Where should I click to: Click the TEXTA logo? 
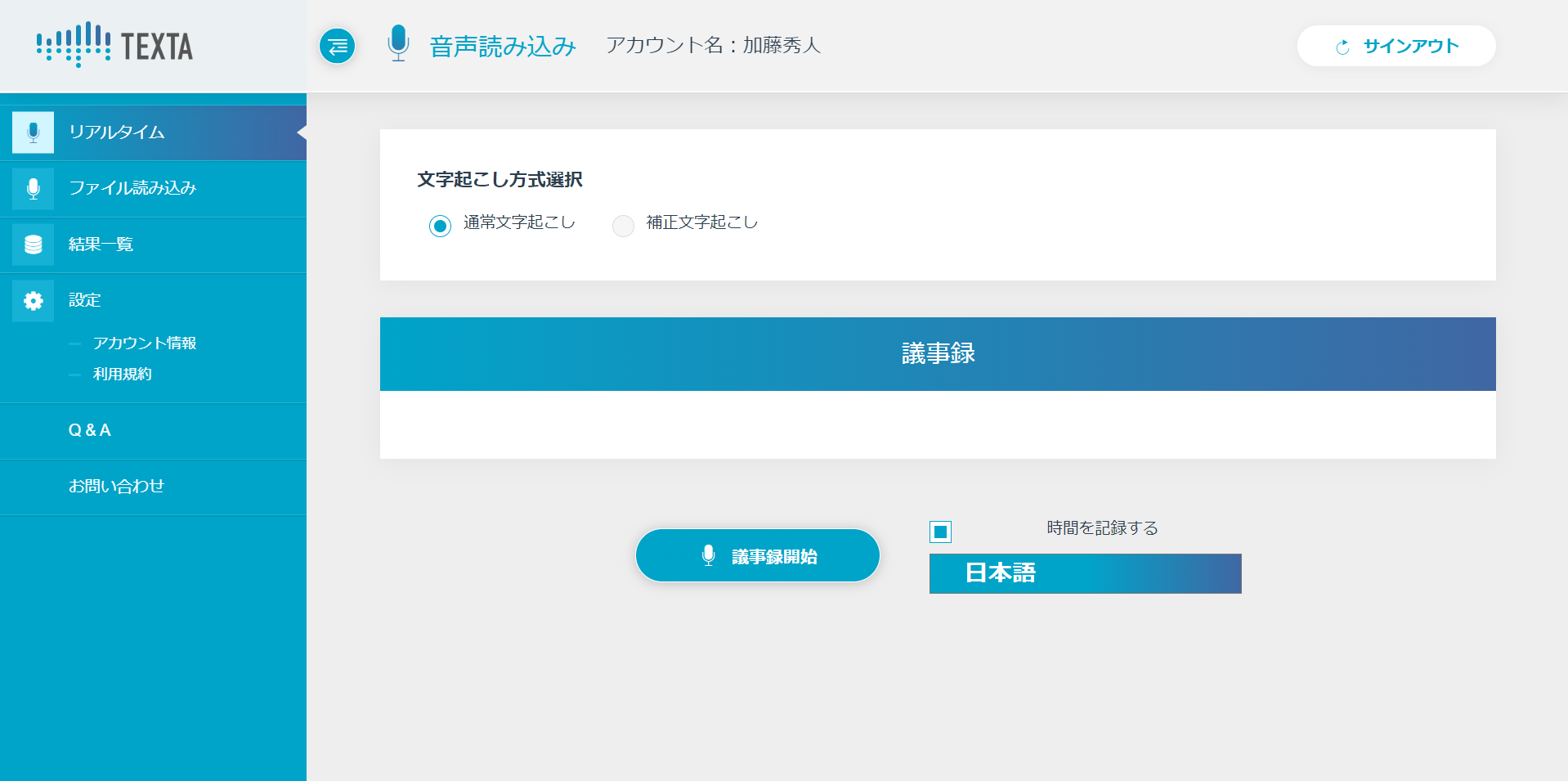tap(114, 45)
